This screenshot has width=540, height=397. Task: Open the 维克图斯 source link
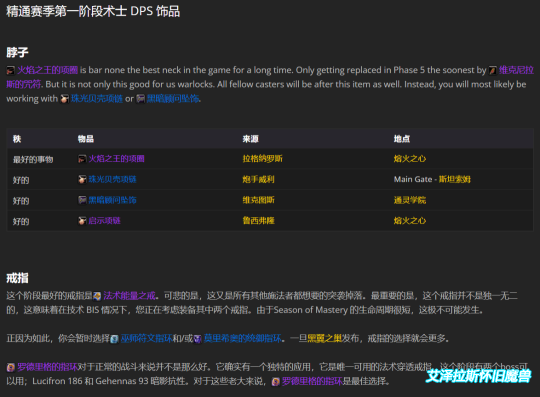point(258,200)
